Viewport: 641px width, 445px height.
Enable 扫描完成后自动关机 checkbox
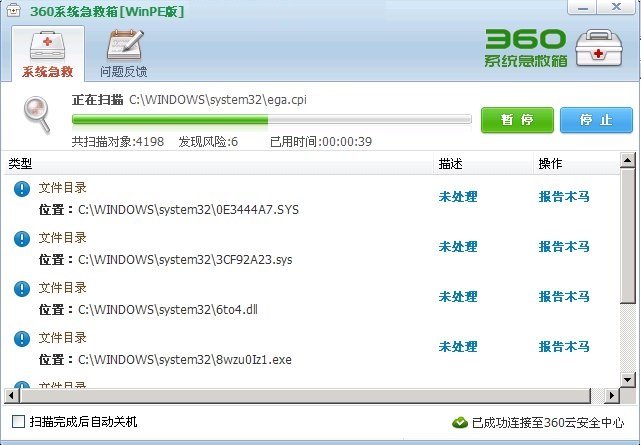[x=18, y=422]
